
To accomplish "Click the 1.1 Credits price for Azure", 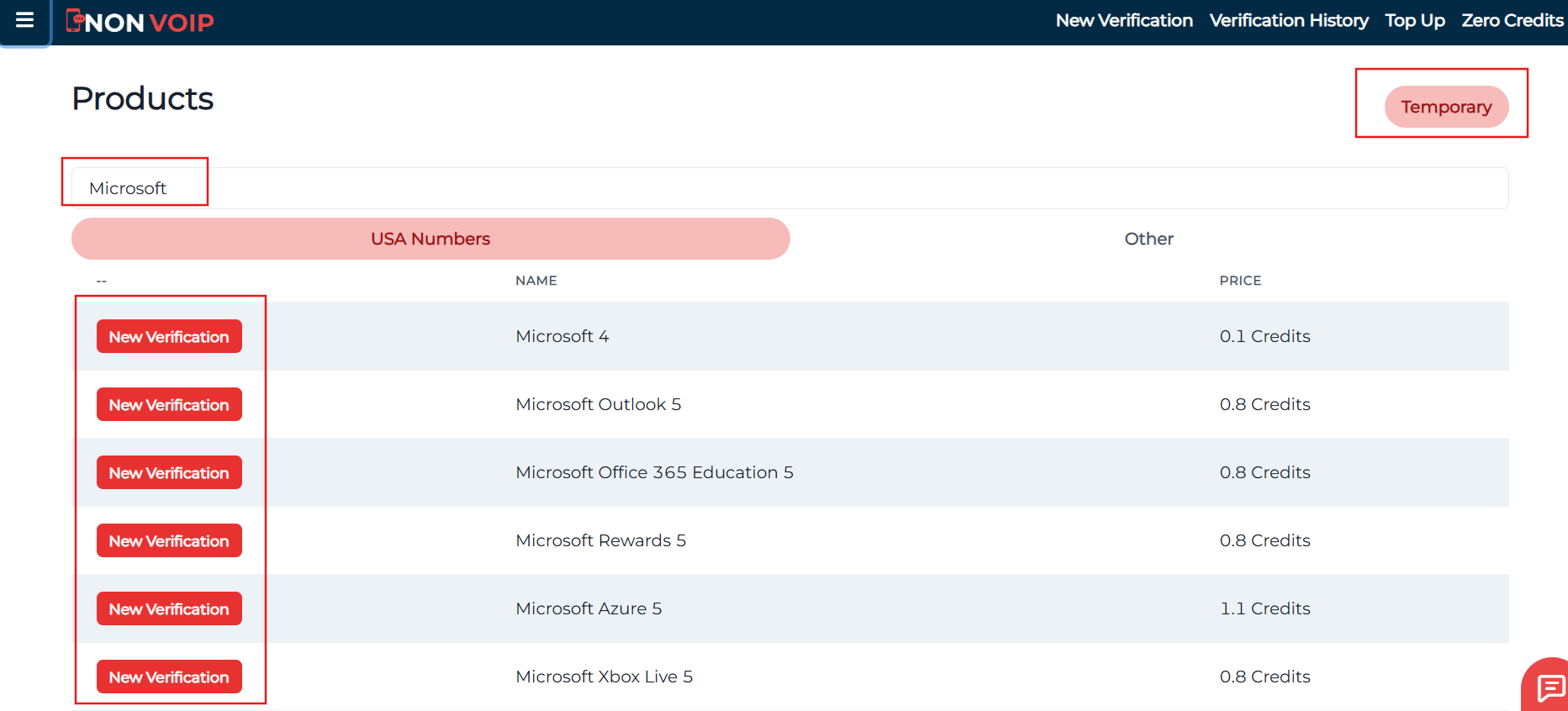I will 1264,608.
